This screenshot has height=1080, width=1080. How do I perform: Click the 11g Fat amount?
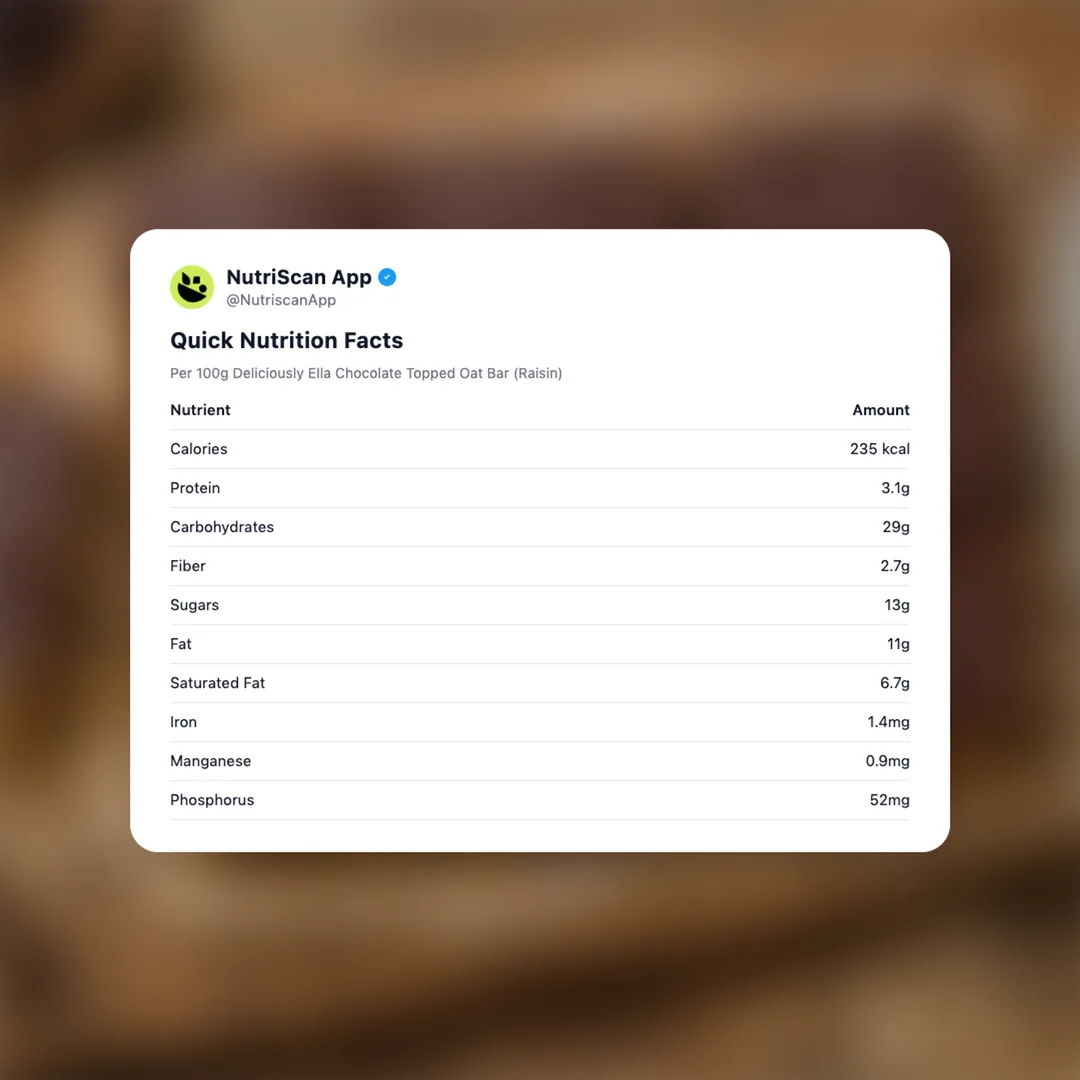pos(898,644)
